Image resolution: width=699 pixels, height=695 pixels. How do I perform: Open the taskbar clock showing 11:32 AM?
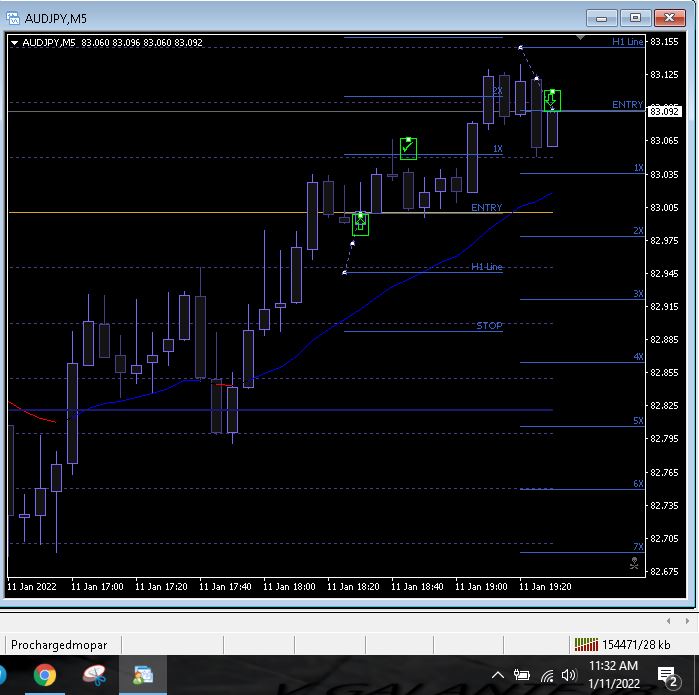tap(613, 675)
